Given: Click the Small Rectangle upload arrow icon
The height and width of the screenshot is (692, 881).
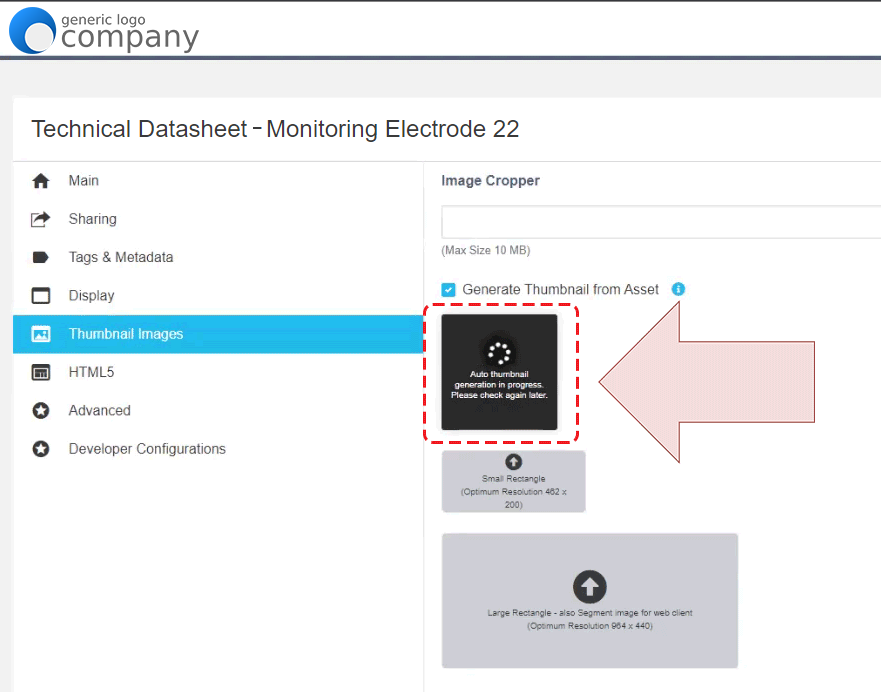Looking at the screenshot, I should [x=513, y=462].
